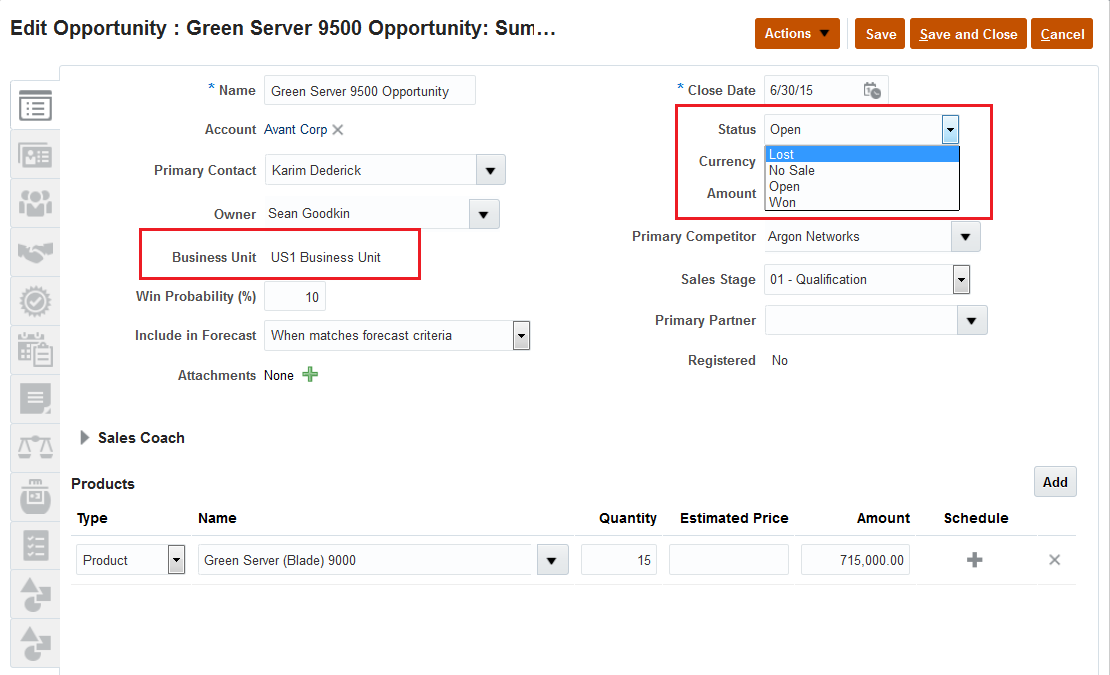Viewport: 1110px width, 675px height.
Task: Open the Include in Forecast dropdown
Action: 520,335
